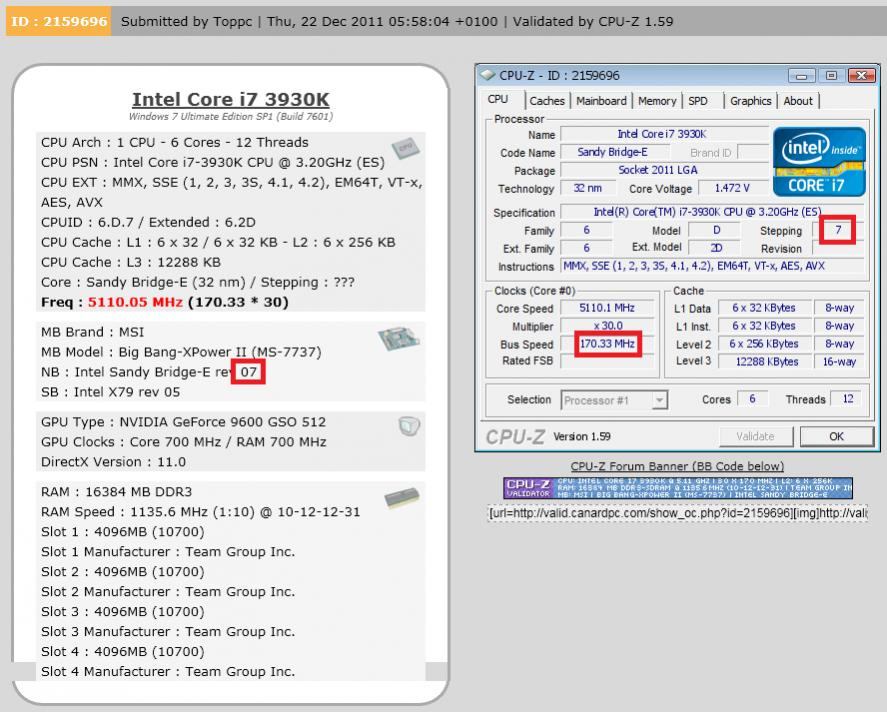Click the Cores count value 6
This screenshot has height=712, width=887.
(752, 399)
